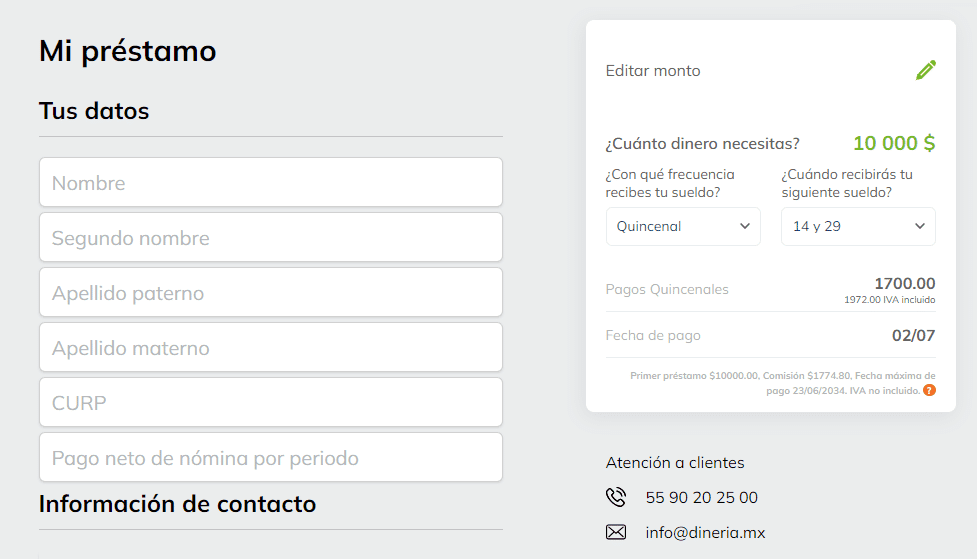Focus the Segundo nombre field

pos(271,238)
